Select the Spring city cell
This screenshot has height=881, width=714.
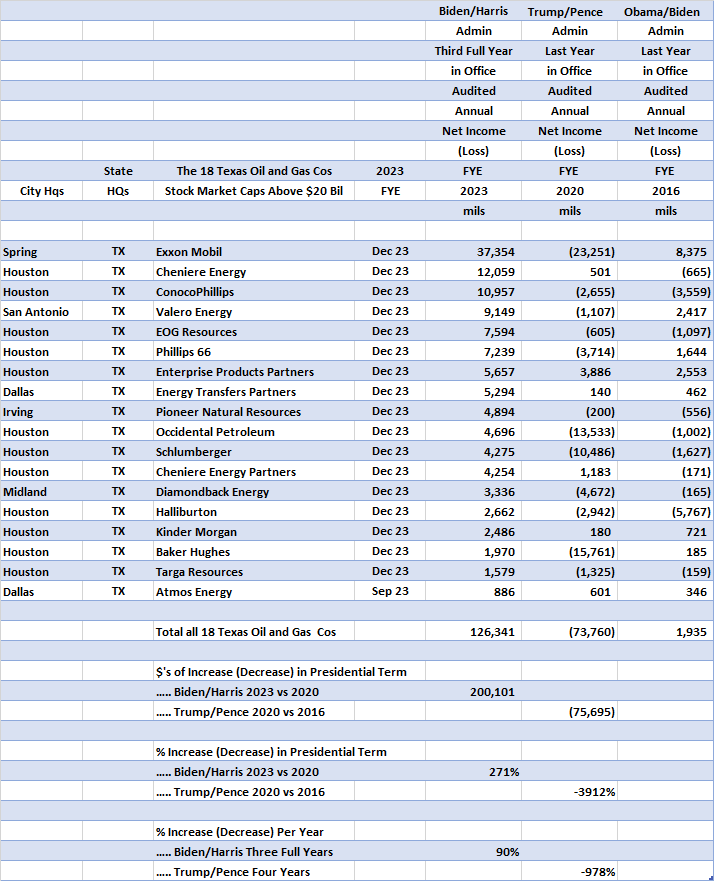click(x=42, y=251)
